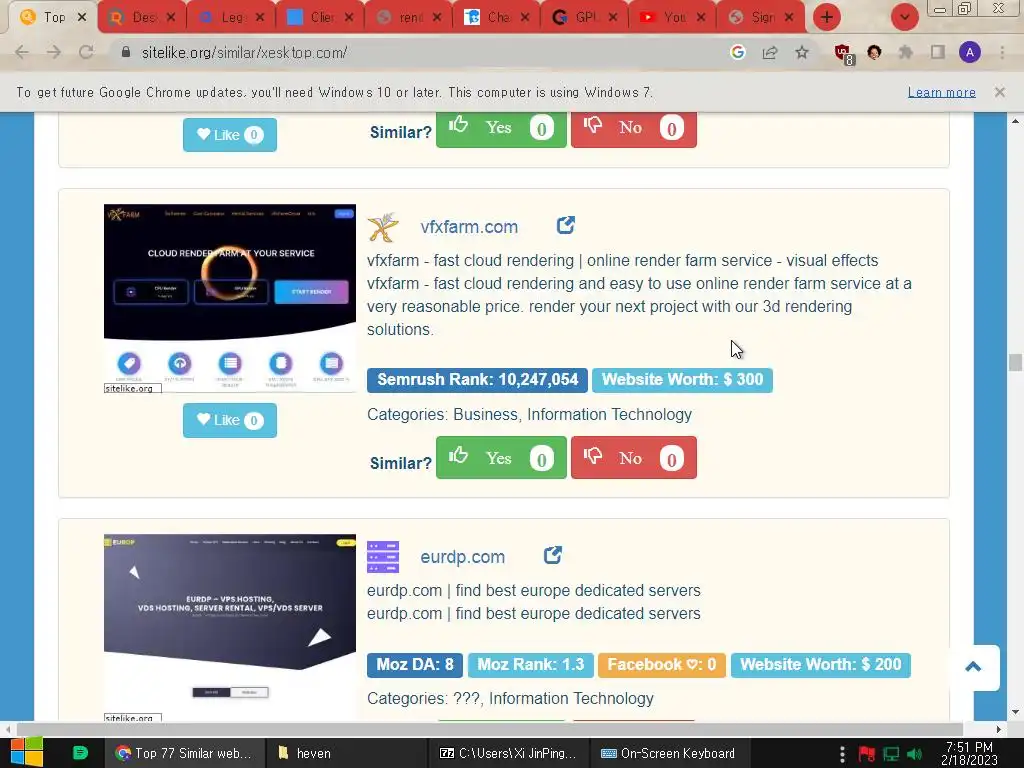Screen dimensions: 1024x768
Task: Open the uBlock shield extension icon
Action: coord(843,54)
